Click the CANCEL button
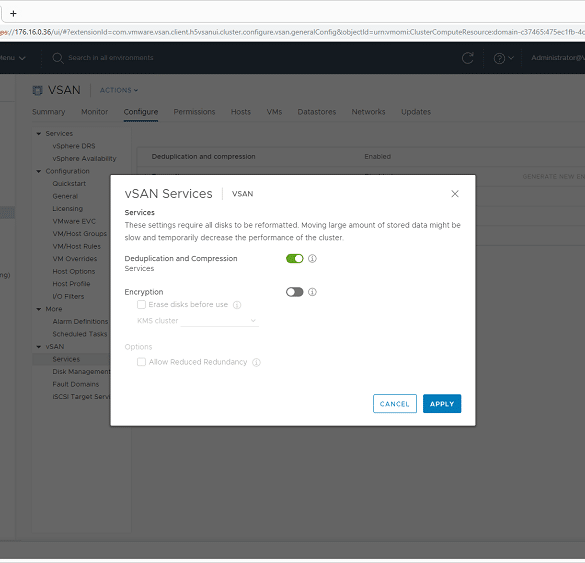 [395, 404]
